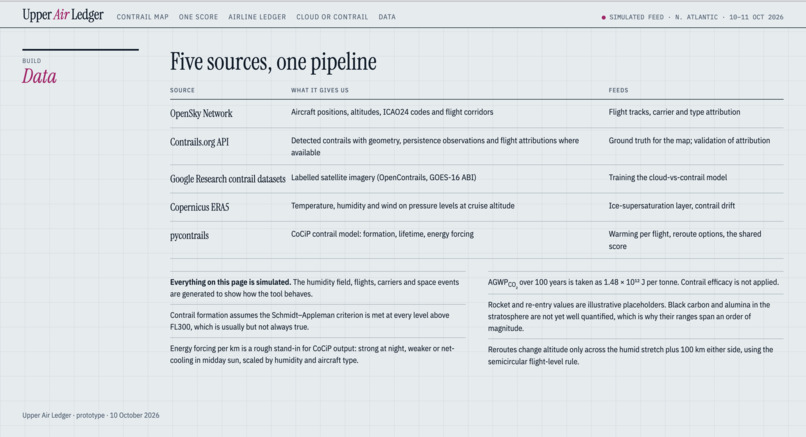Open the Contrail Map nav item
This screenshot has width=806, height=437.
142,17
